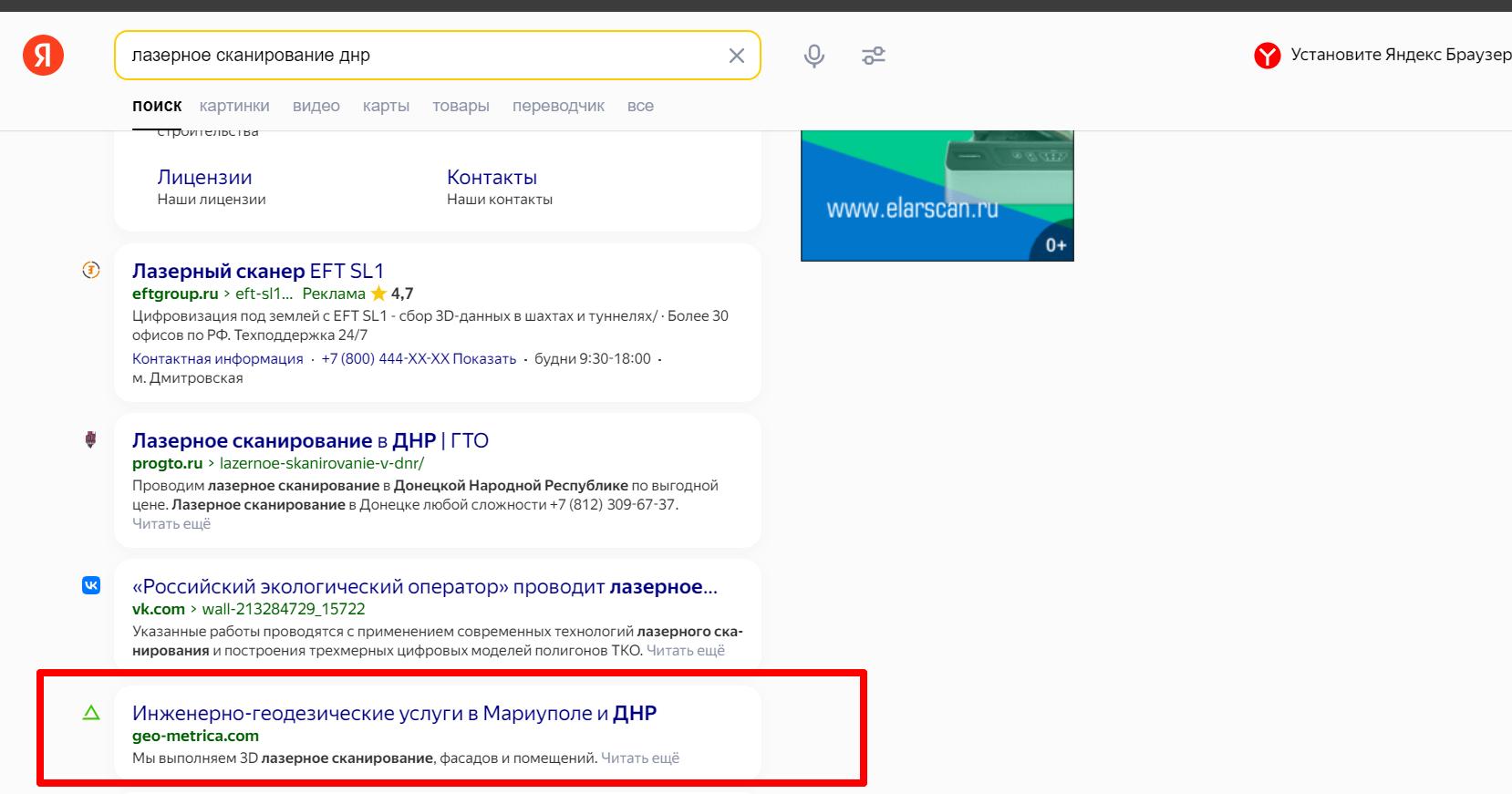Viewport: 1512px width, 794px height.
Task: Click progto.ru green domain link
Action: pos(168,463)
